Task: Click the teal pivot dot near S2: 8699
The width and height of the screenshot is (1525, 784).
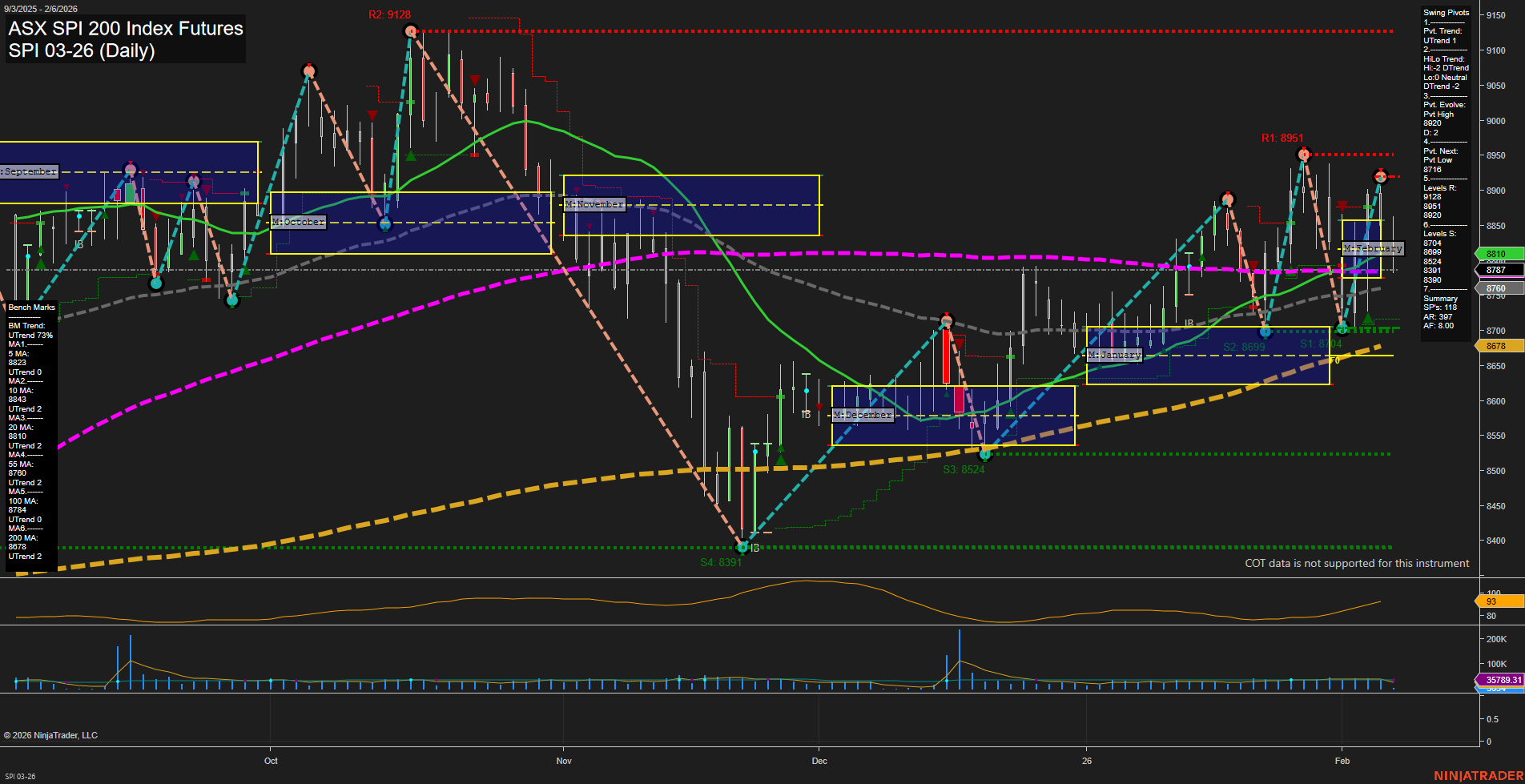Action: click(1265, 332)
